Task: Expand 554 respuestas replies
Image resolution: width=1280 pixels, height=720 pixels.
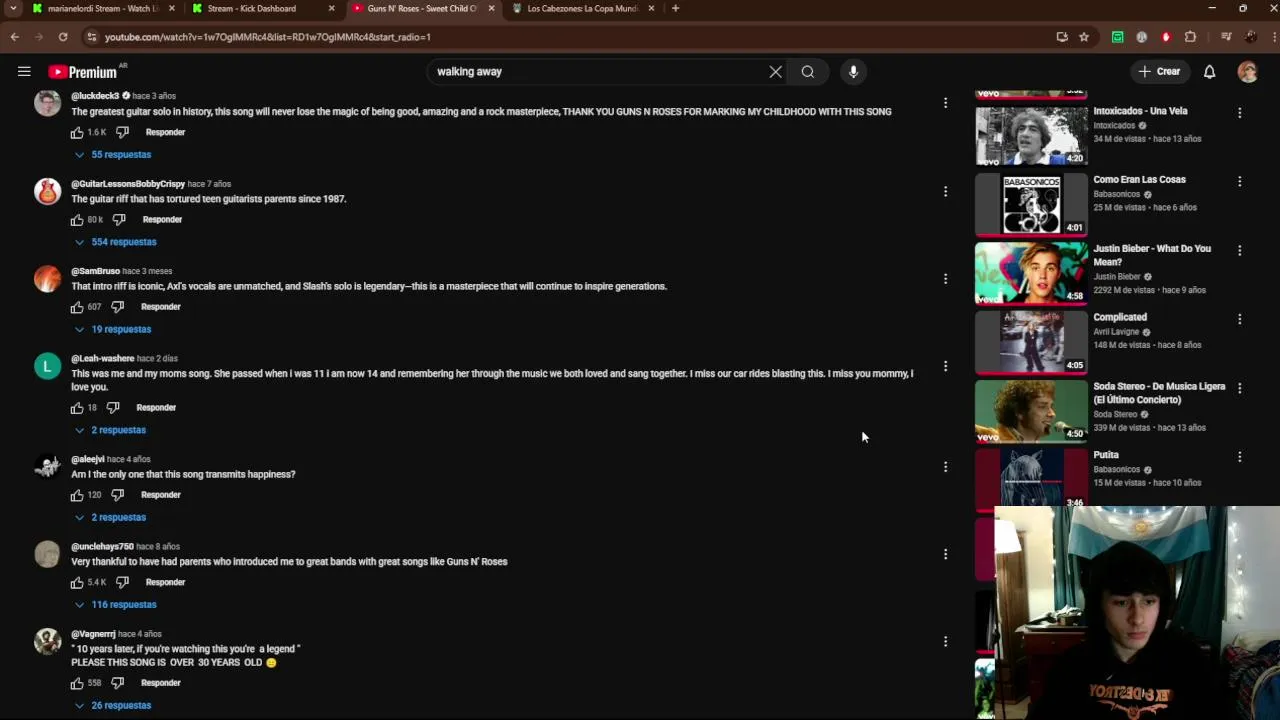Action: point(116,242)
